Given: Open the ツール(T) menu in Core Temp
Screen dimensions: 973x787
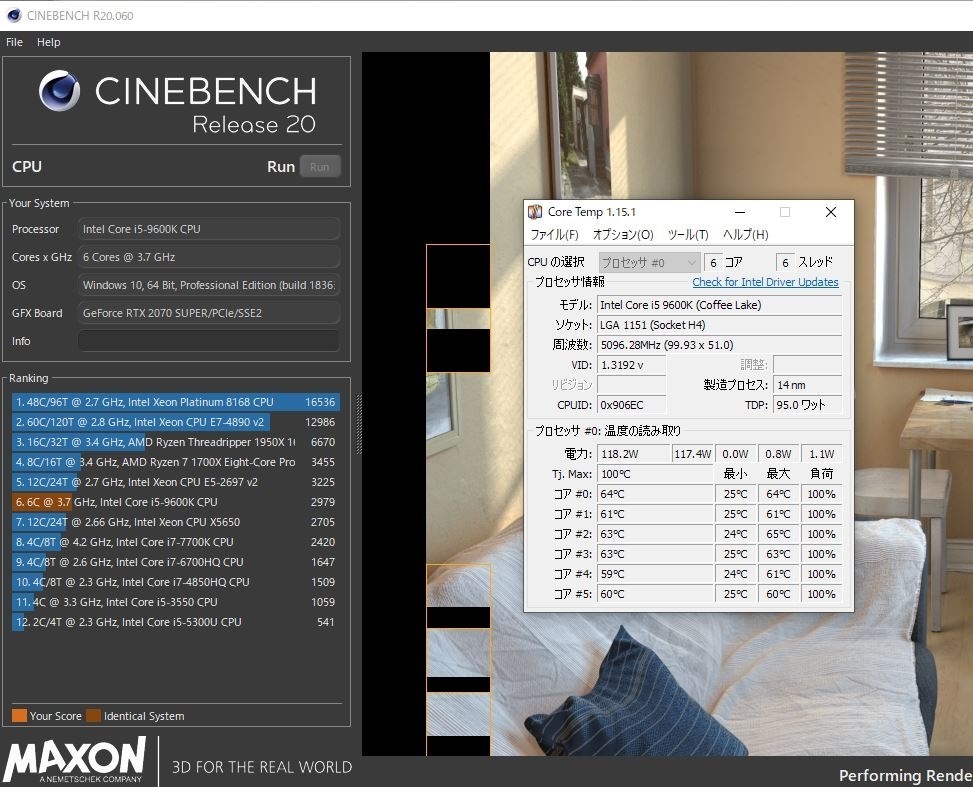Looking at the screenshot, I should tap(688, 234).
